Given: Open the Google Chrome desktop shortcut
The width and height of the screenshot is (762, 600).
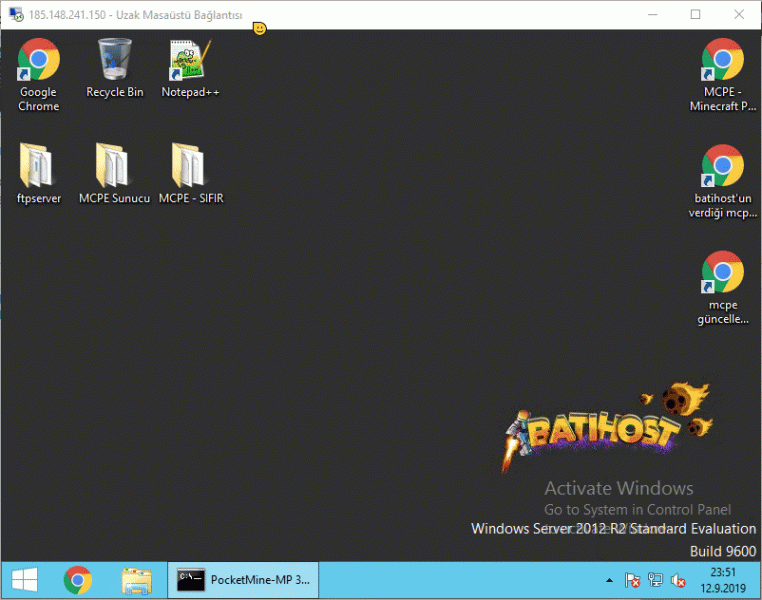Looking at the screenshot, I should tap(38, 75).
